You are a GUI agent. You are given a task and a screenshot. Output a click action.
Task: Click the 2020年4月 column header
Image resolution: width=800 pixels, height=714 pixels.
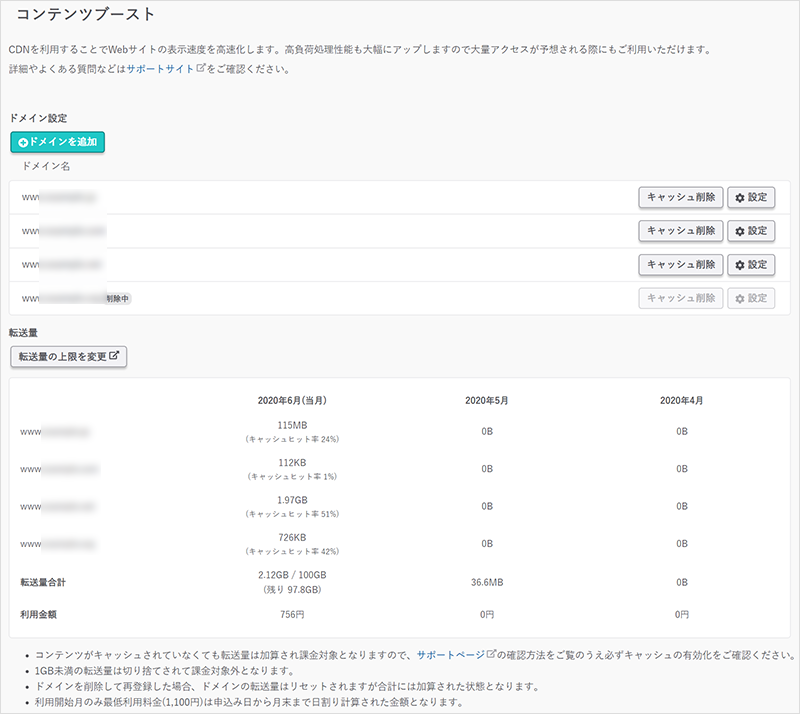pyautogui.click(x=681, y=400)
